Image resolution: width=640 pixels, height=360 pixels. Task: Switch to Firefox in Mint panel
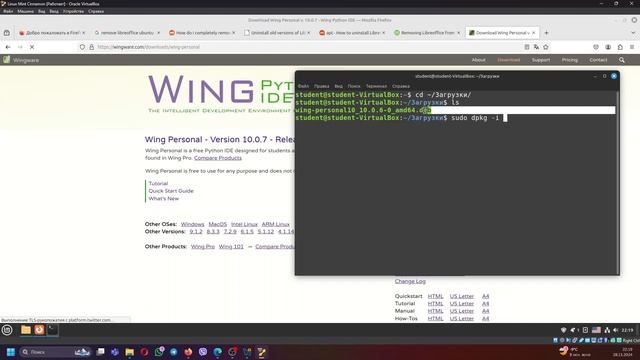[39, 330]
